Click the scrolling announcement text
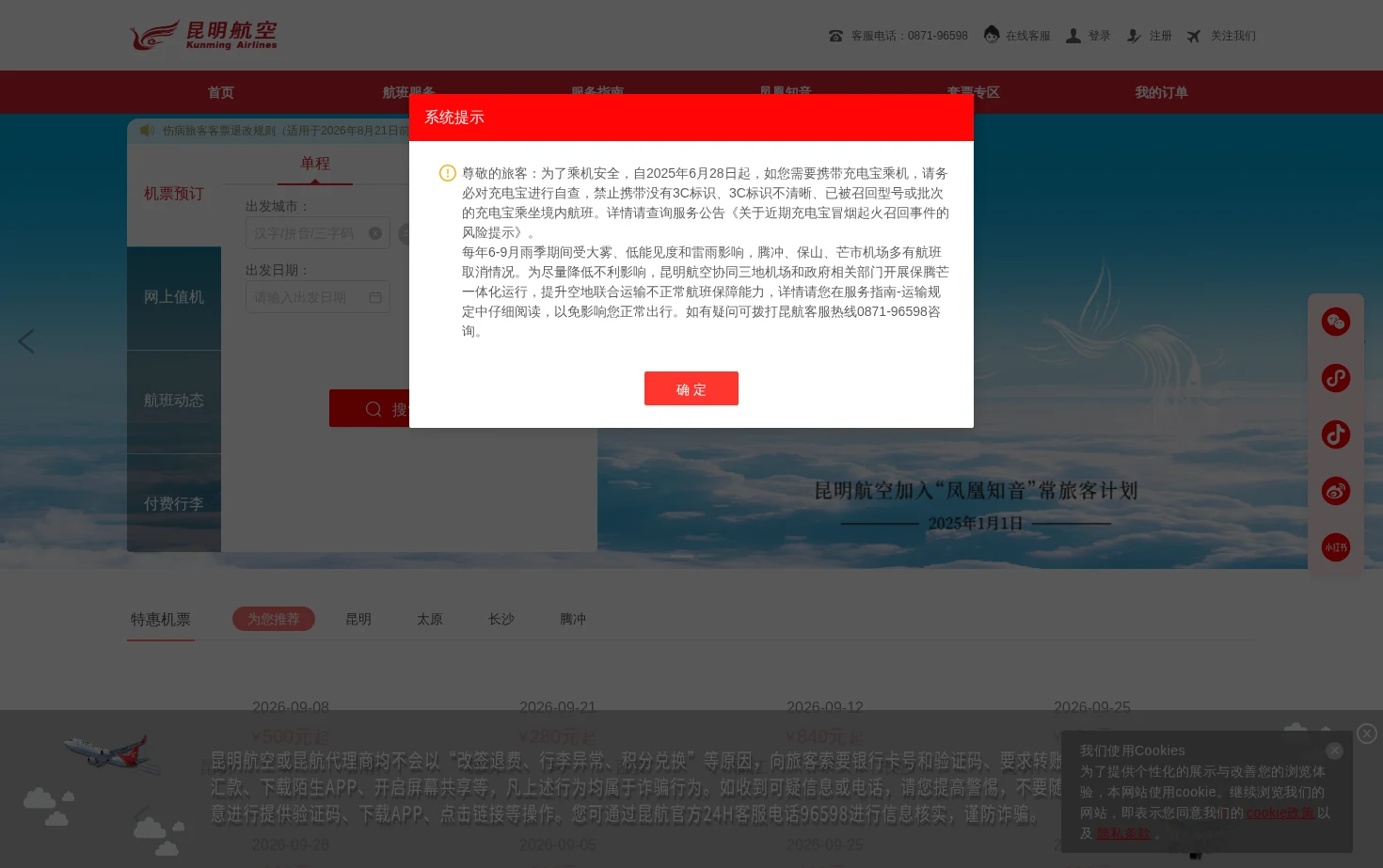This screenshot has width=1383, height=868. click(285, 131)
